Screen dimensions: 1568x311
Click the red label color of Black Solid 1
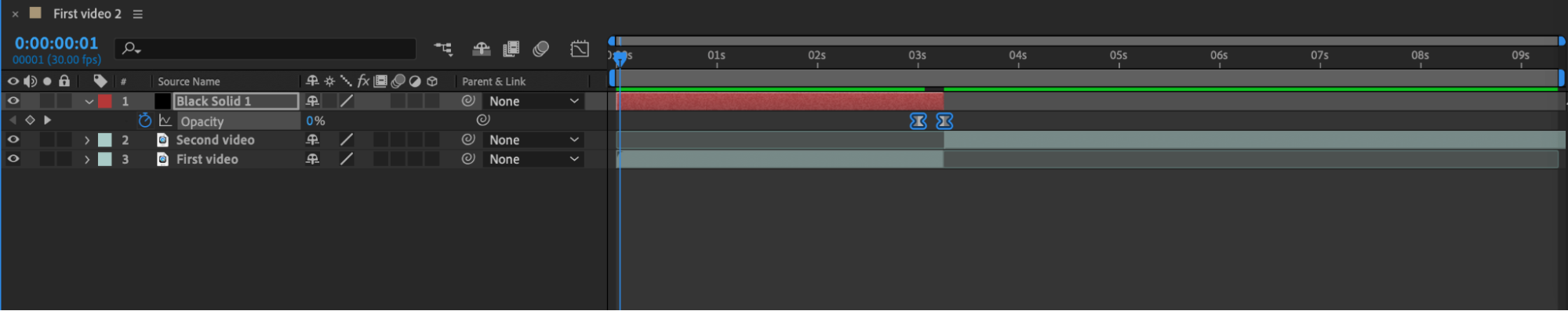pyautogui.click(x=104, y=101)
